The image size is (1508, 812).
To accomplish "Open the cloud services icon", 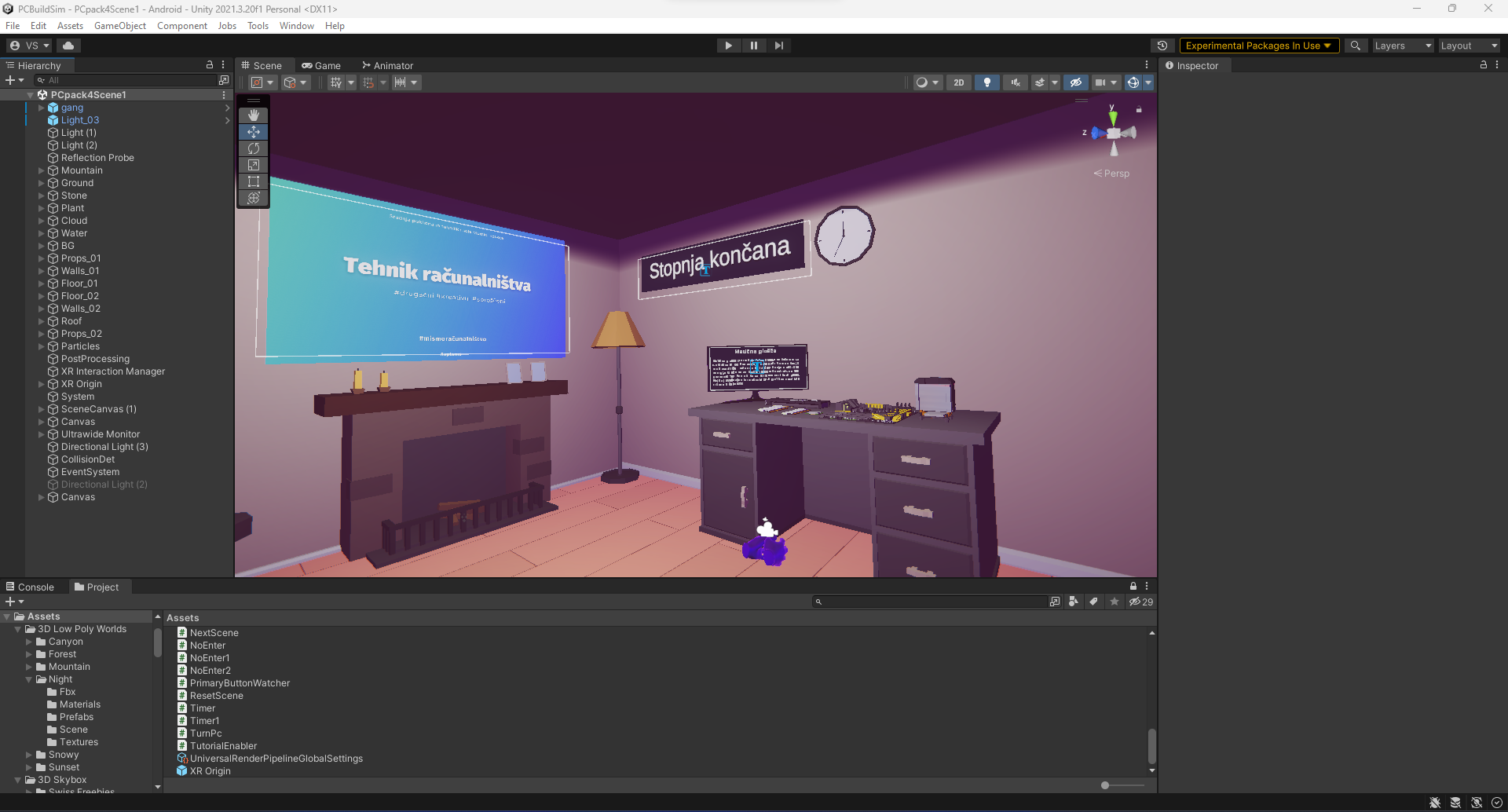I will point(68,46).
